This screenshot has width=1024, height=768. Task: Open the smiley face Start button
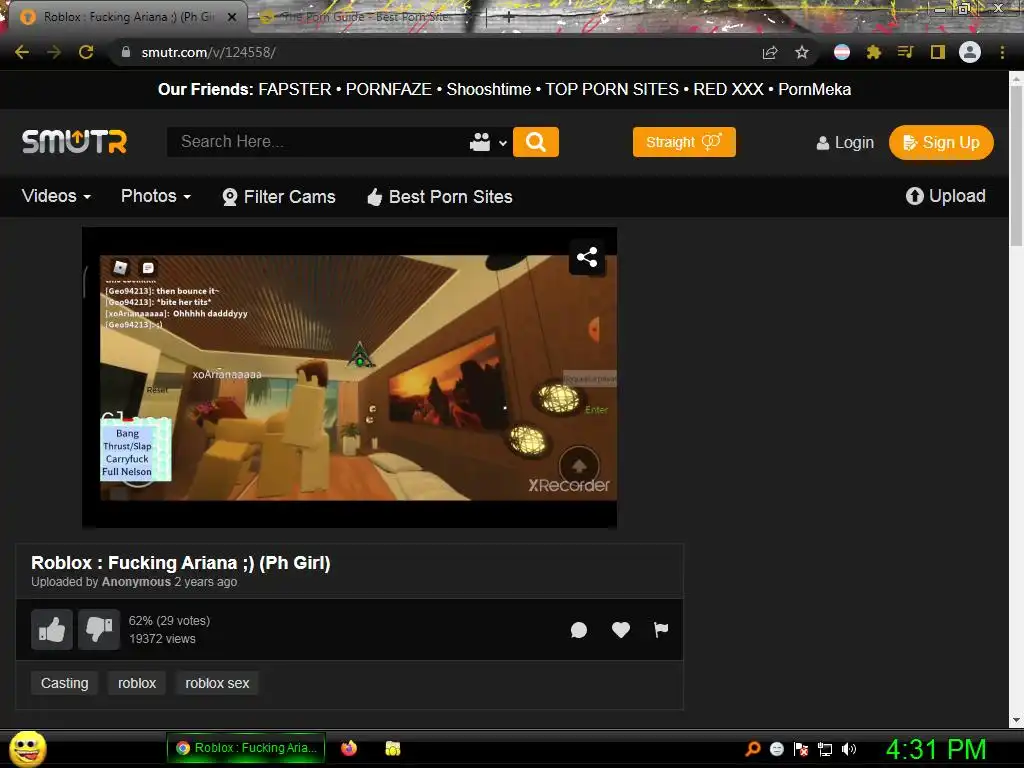27,748
